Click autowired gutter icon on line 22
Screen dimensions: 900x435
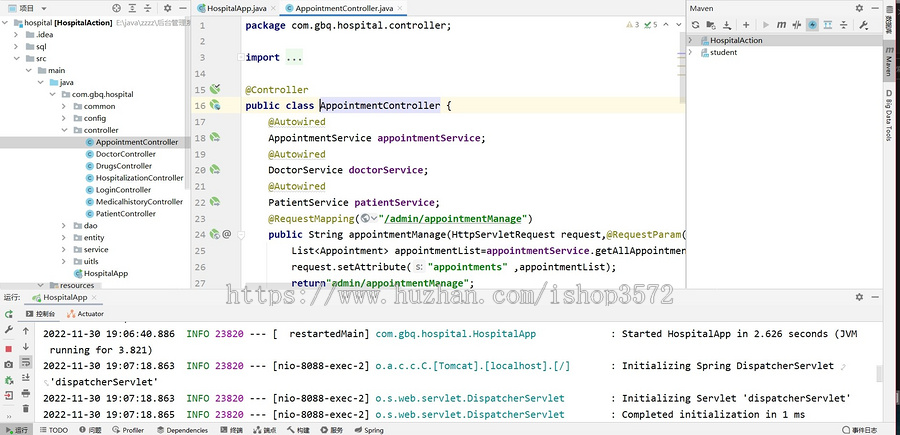215,201
